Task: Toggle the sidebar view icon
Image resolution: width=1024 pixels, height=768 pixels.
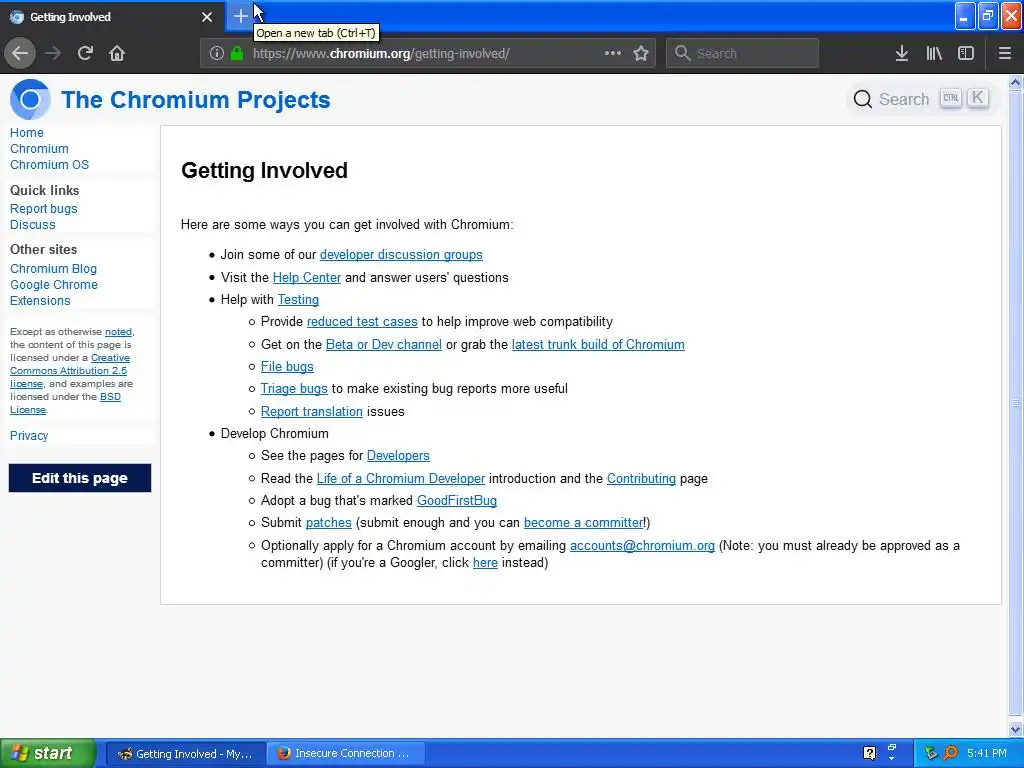Action: (x=966, y=53)
